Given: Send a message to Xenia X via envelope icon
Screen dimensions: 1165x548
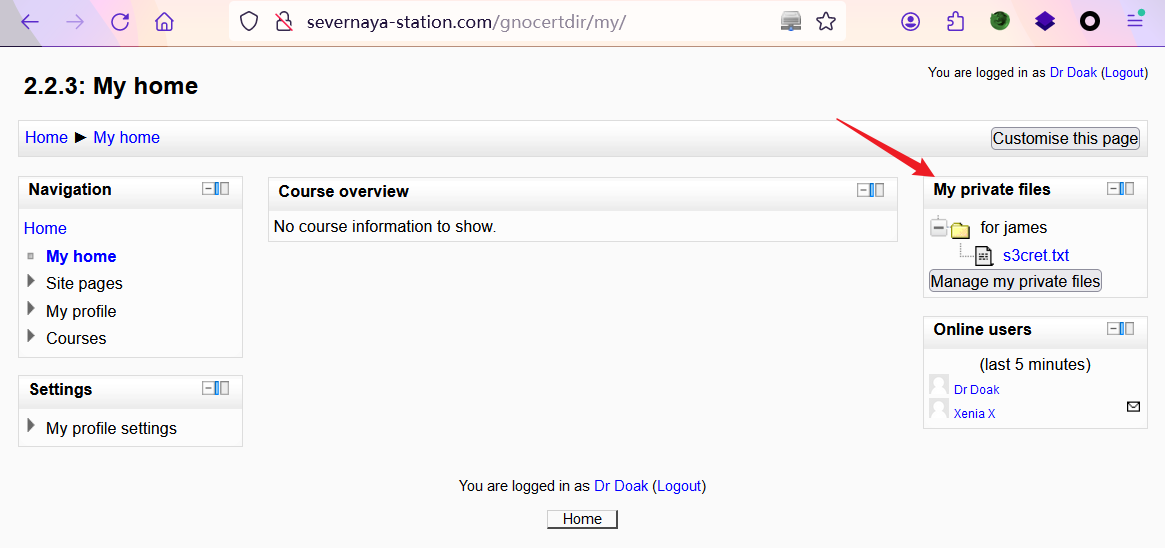Looking at the screenshot, I should (x=1133, y=406).
